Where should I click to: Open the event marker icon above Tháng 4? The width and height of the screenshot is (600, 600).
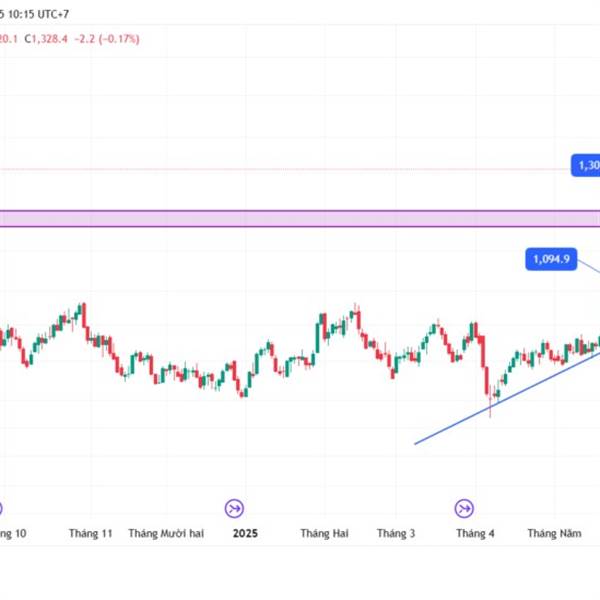(x=464, y=509)
